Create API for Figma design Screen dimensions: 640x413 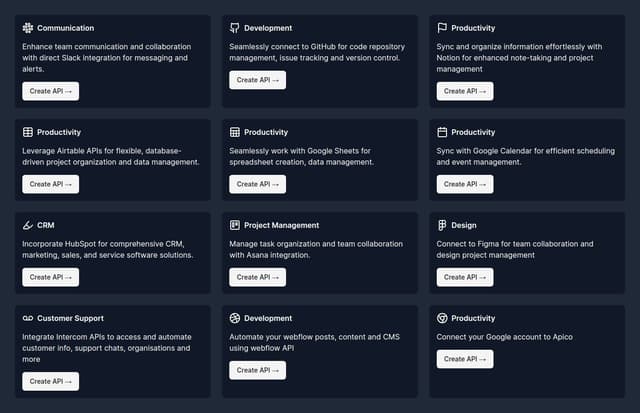tap(465, 277)
